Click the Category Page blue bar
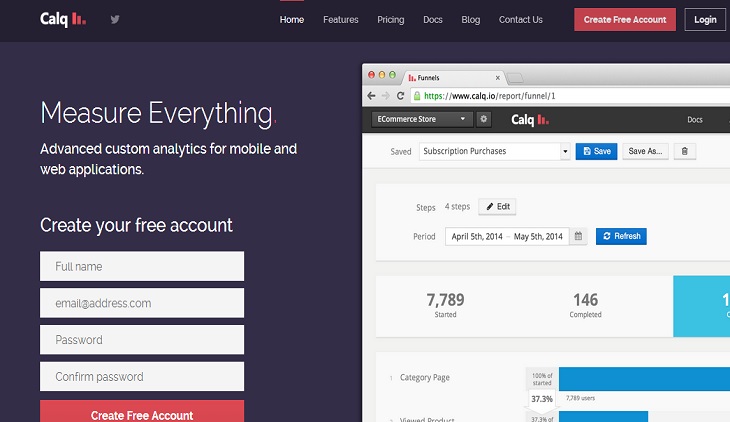Image resolution: width=730 pixels, height=422 pixels. coord(644,379)
